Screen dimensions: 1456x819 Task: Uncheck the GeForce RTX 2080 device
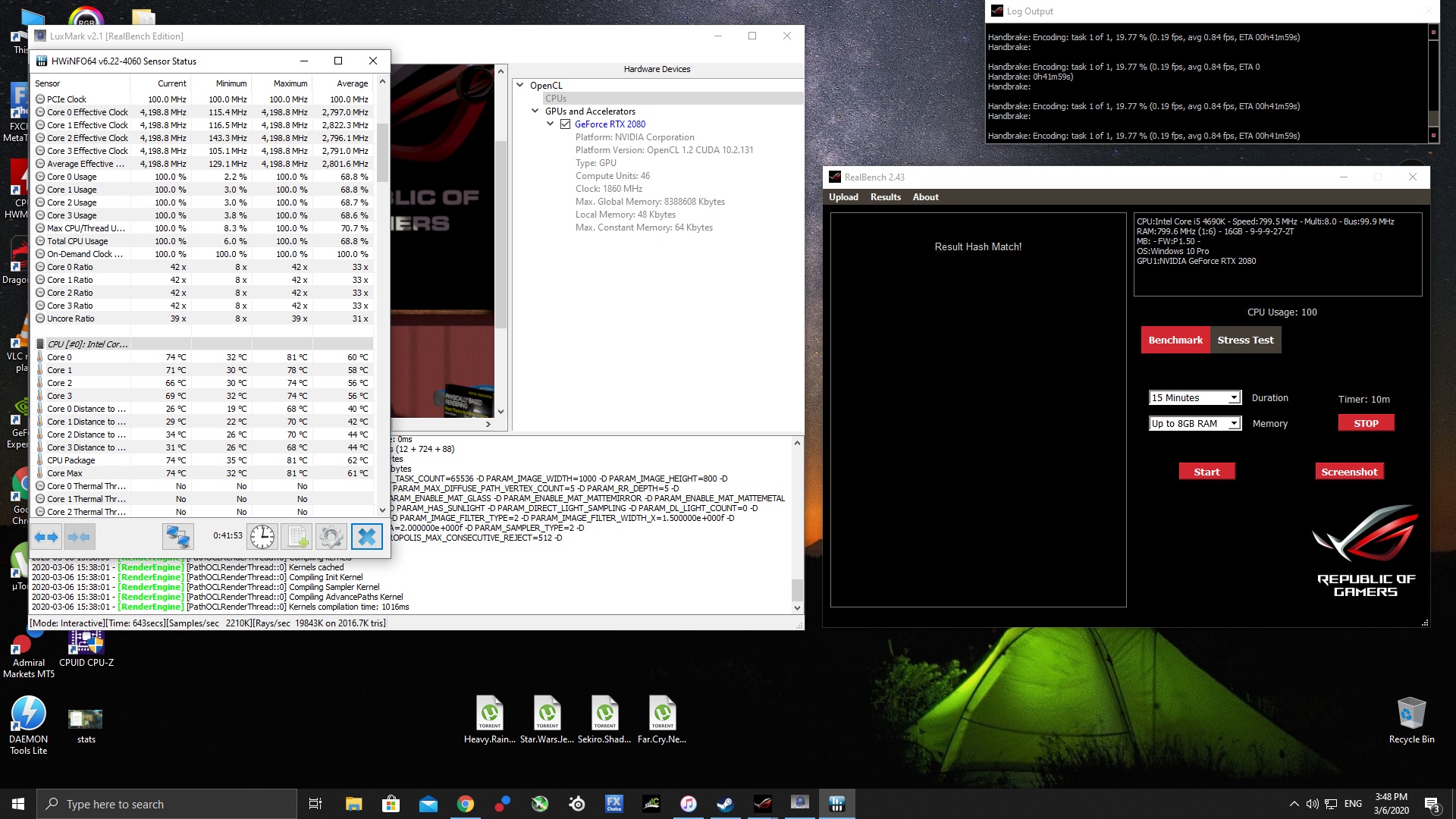tap(565, 124)
